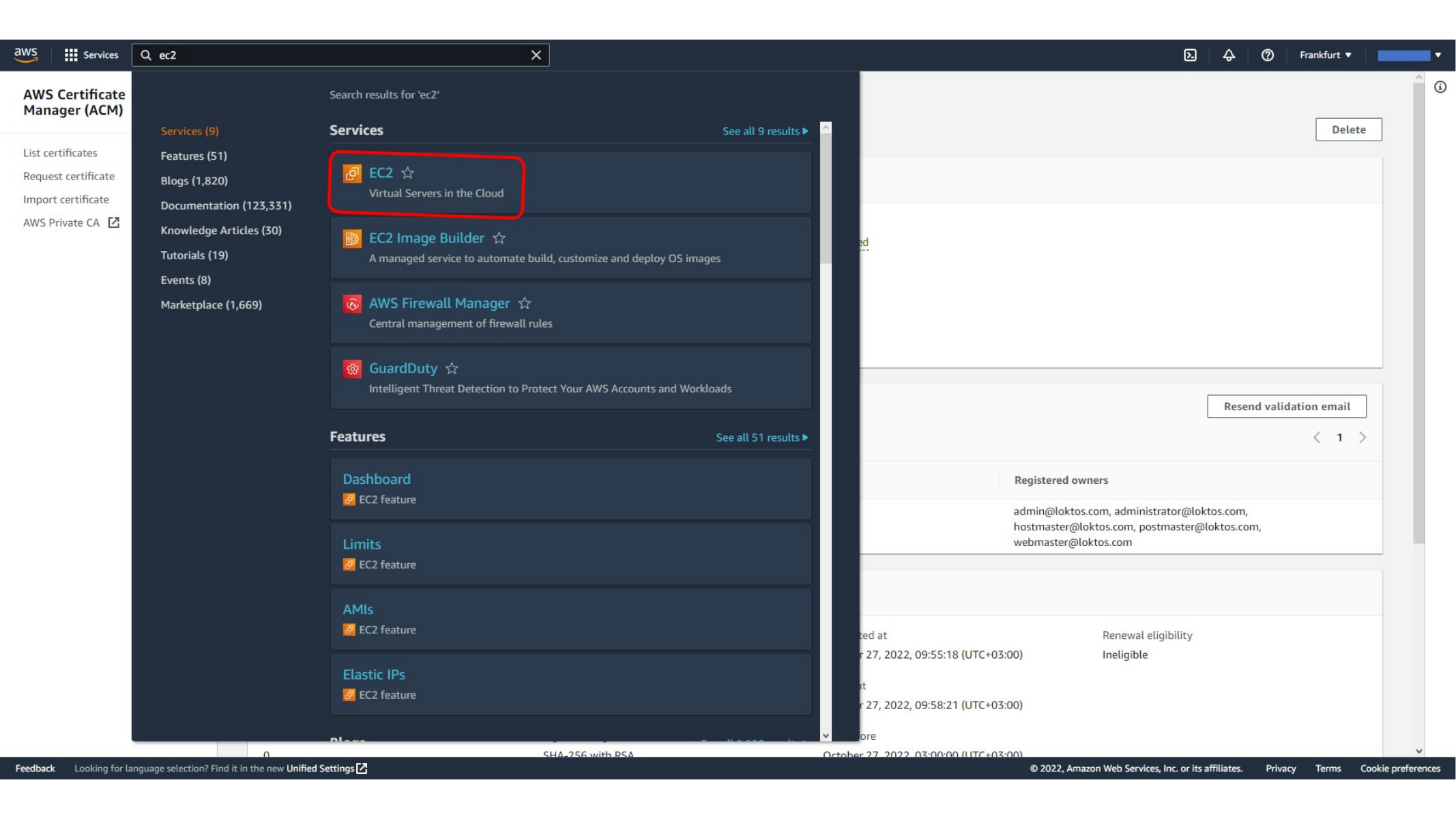Open the info panel icon at right
The image size is (1456, 819).
coord(1440,87)
